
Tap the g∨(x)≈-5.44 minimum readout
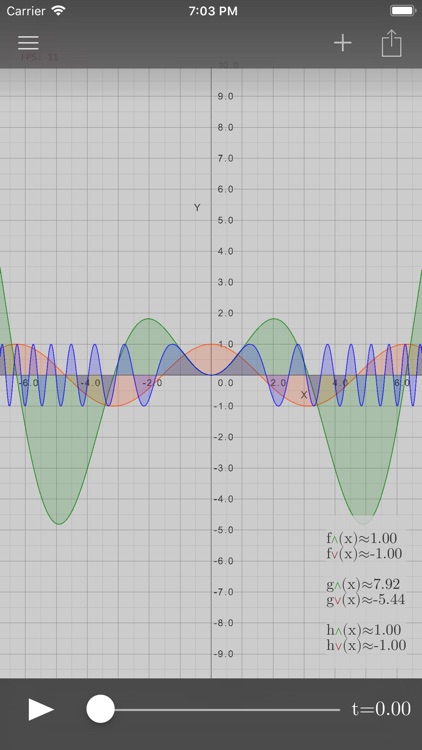(x=366, y=600)
